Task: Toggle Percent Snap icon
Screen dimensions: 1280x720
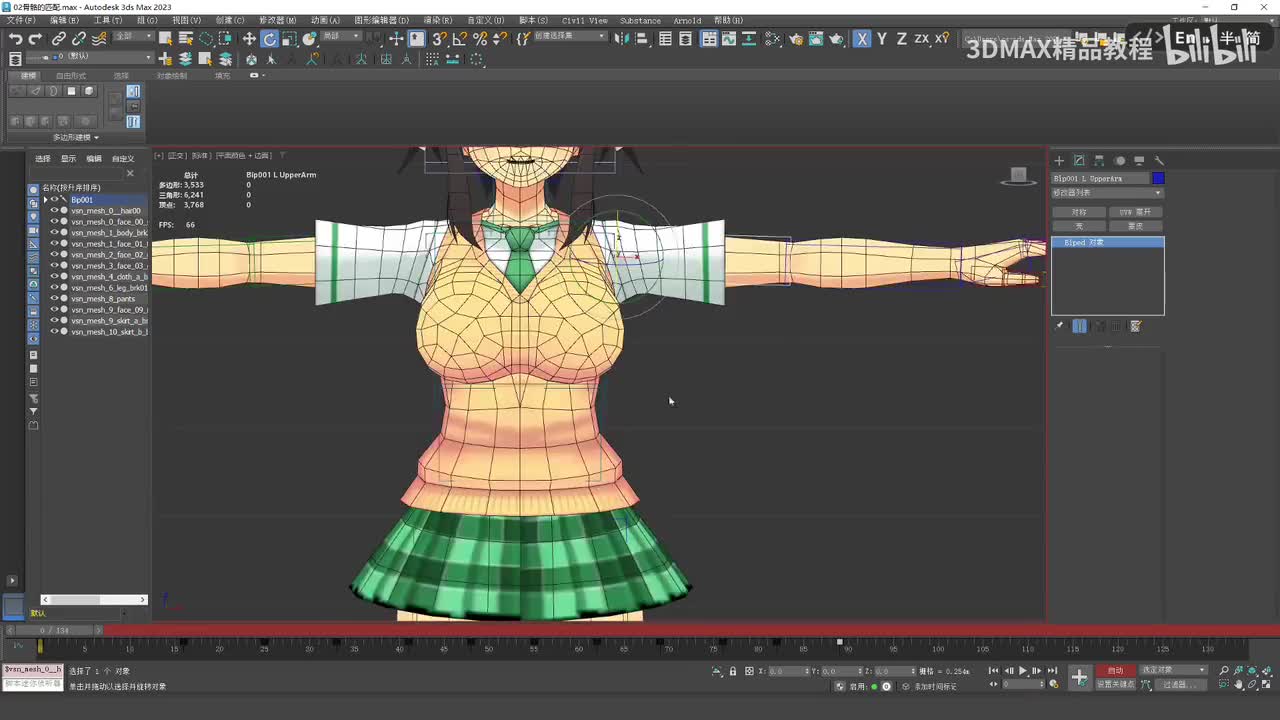Action: (480, 39)
